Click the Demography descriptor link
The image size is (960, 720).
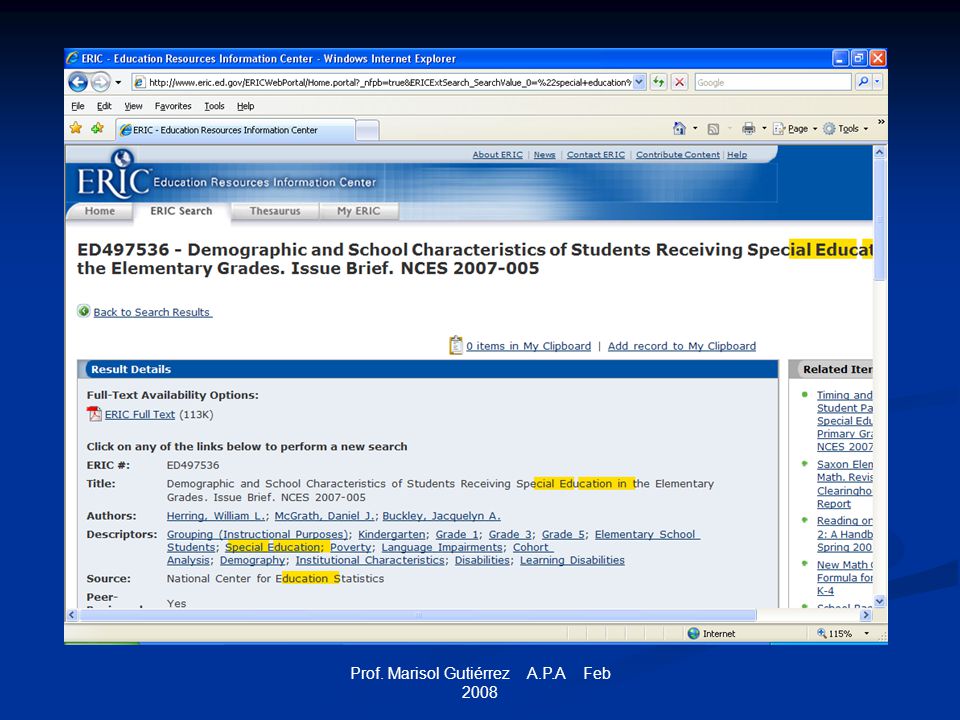click(x=252, y=560)
